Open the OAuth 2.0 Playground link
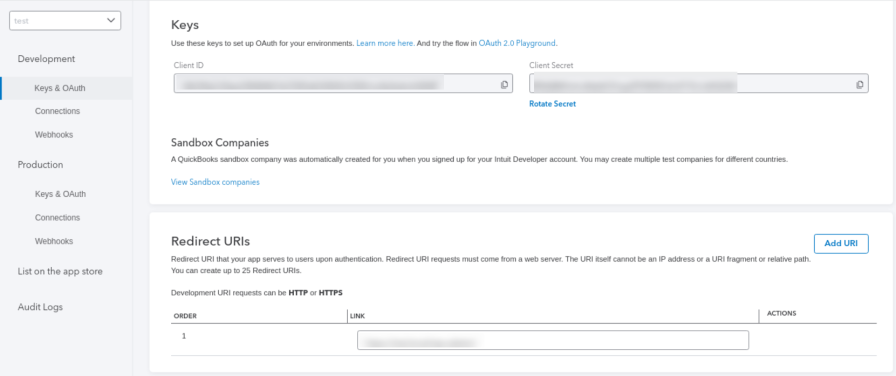 pyautogui.click(x=517, y=43)
